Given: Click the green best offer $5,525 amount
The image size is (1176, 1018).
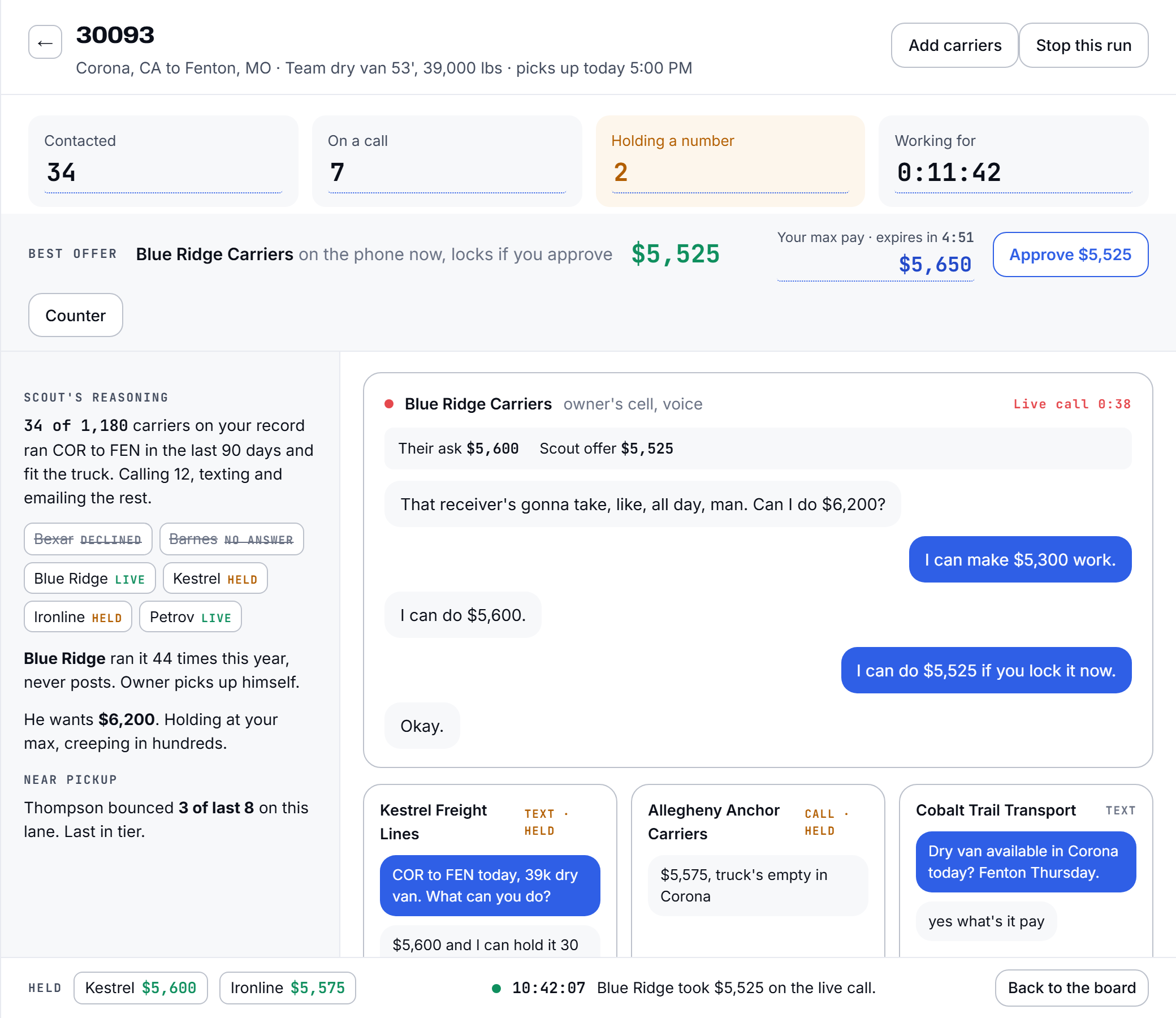Looking at the screenshot, I should [675, 254].
